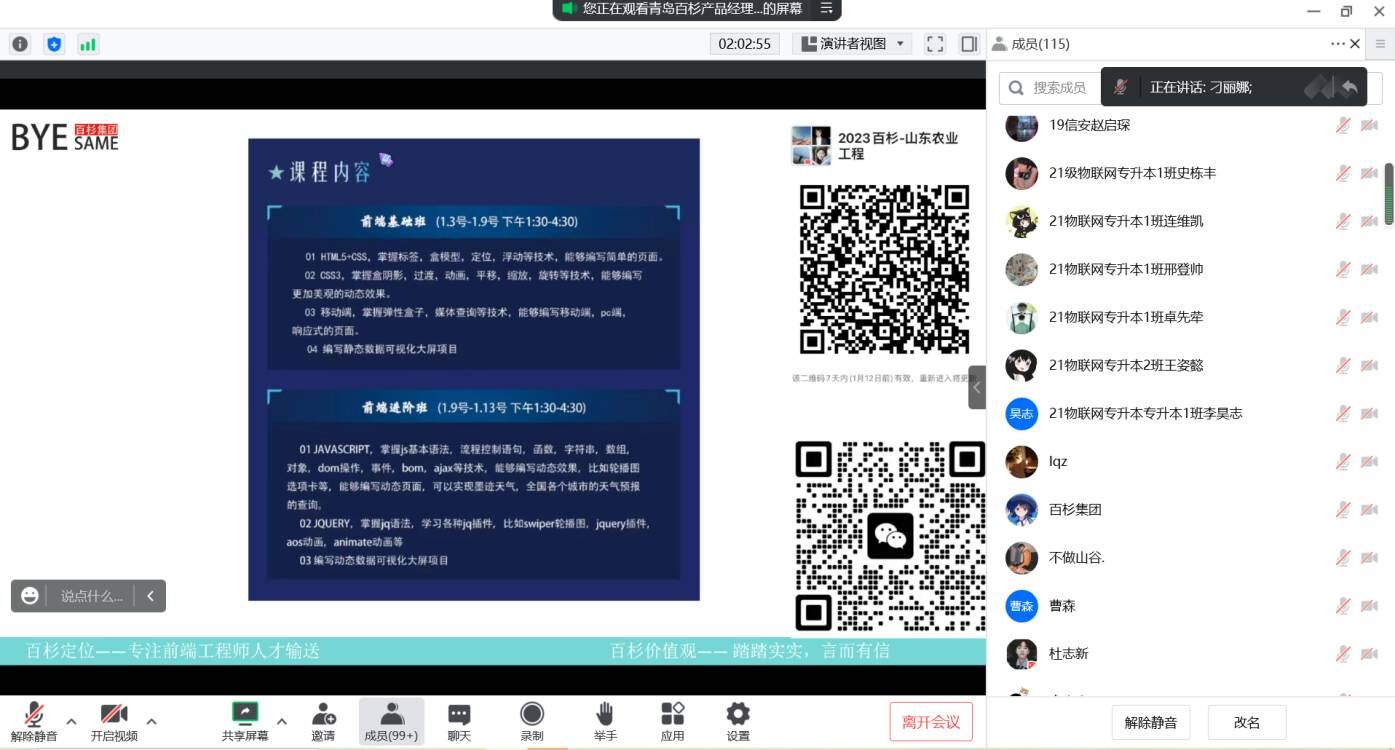Turn on video camera

click(114, 721)
